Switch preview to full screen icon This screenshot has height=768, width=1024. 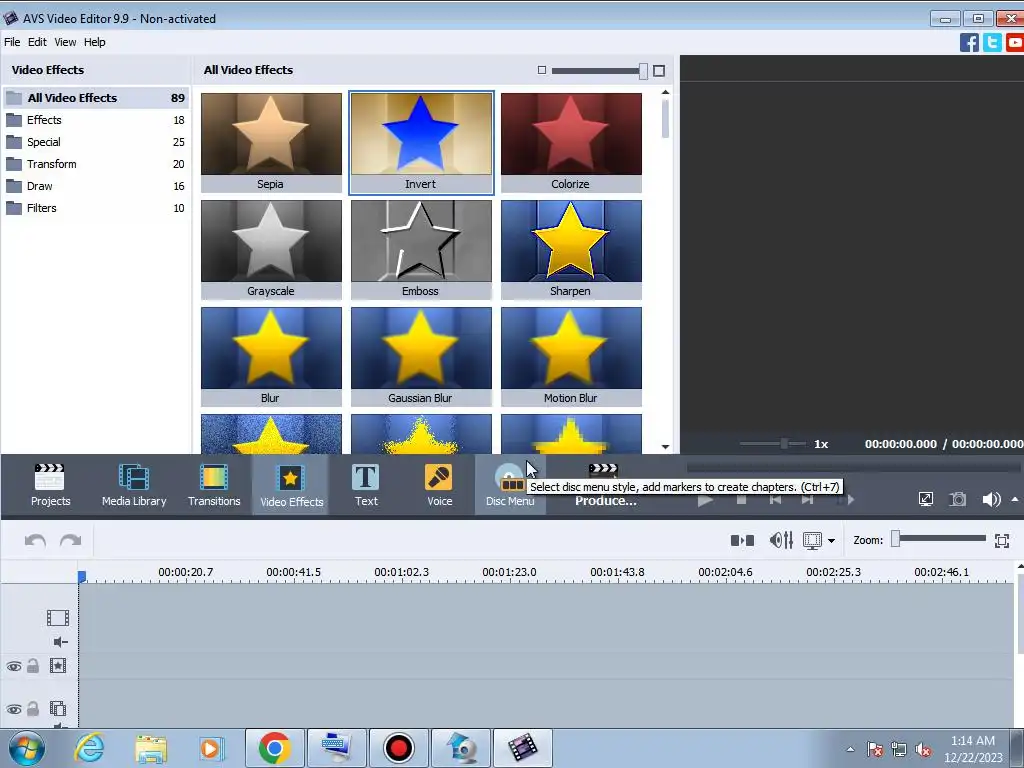(926, 500)
